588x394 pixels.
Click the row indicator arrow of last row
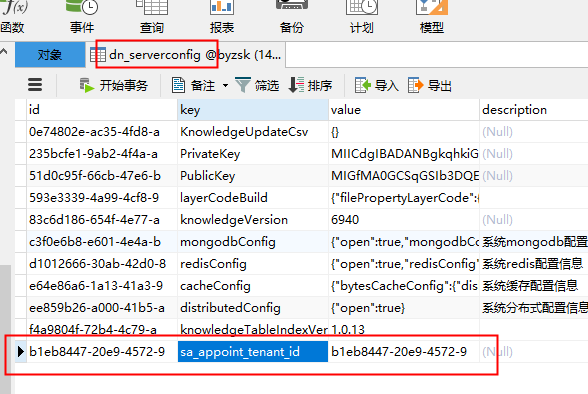point(21,352)
